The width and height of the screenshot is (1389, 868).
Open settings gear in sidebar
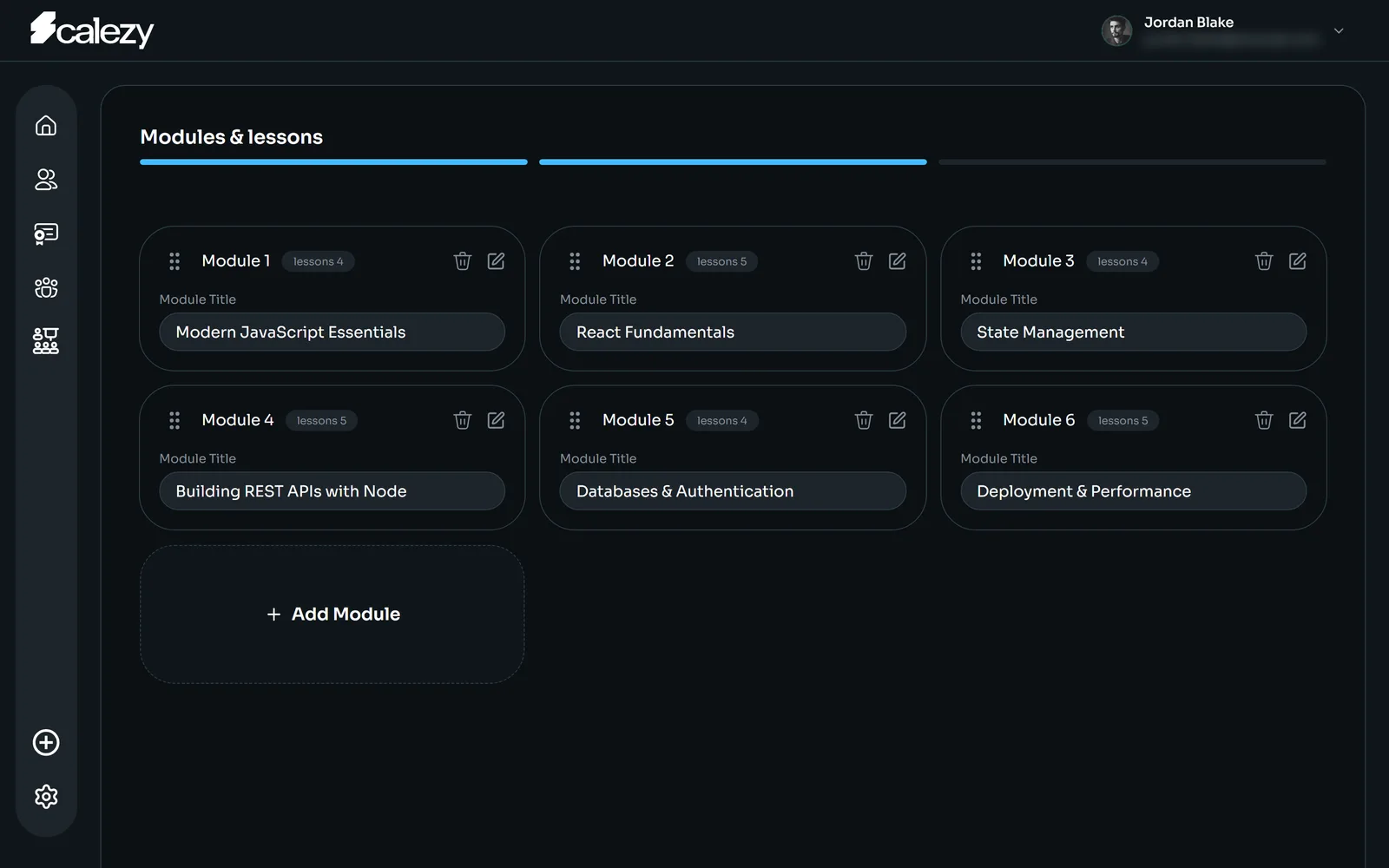46,796
